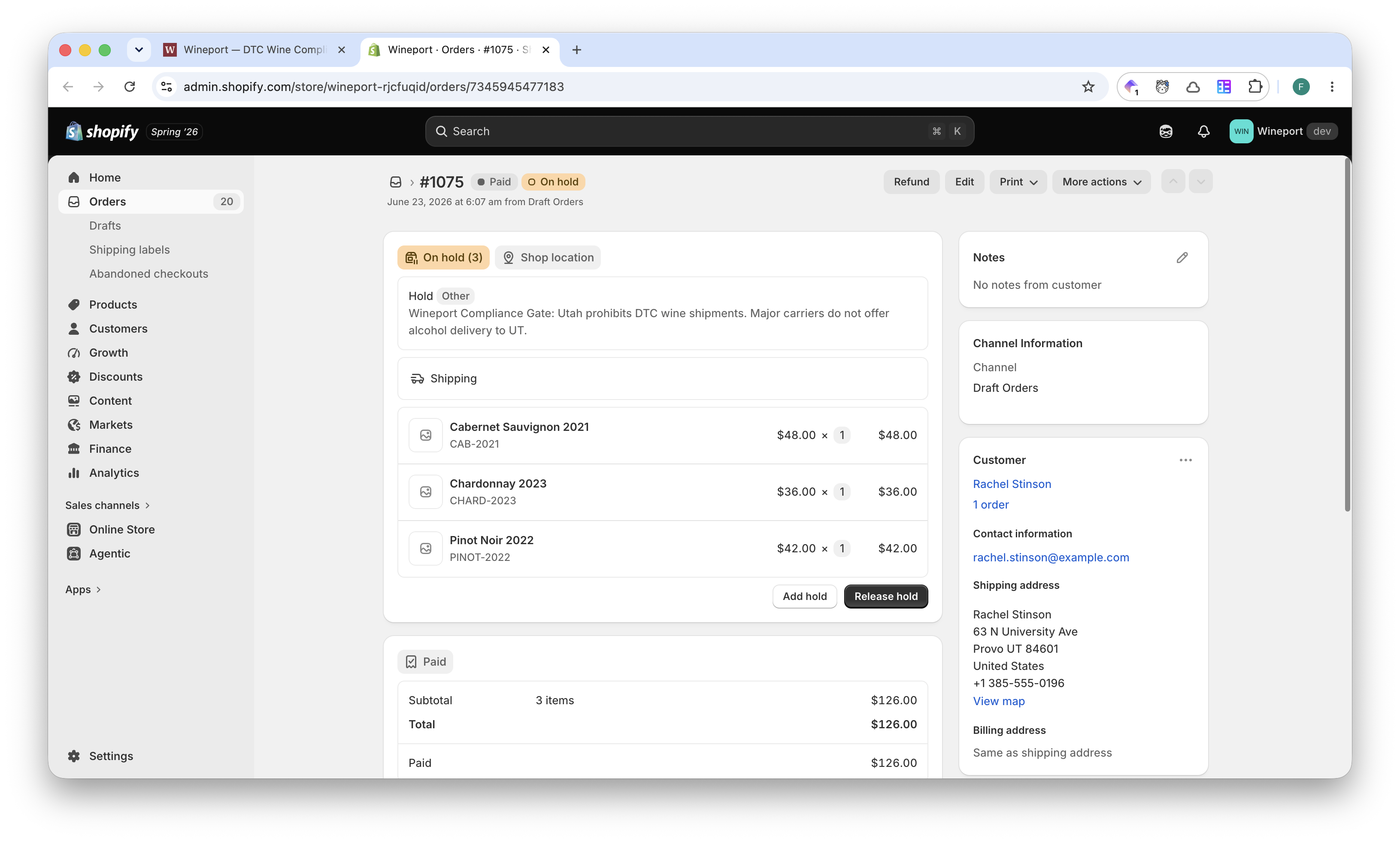Screen dimensions: 1400x842
Task: Reload the page
Action: 130,87
